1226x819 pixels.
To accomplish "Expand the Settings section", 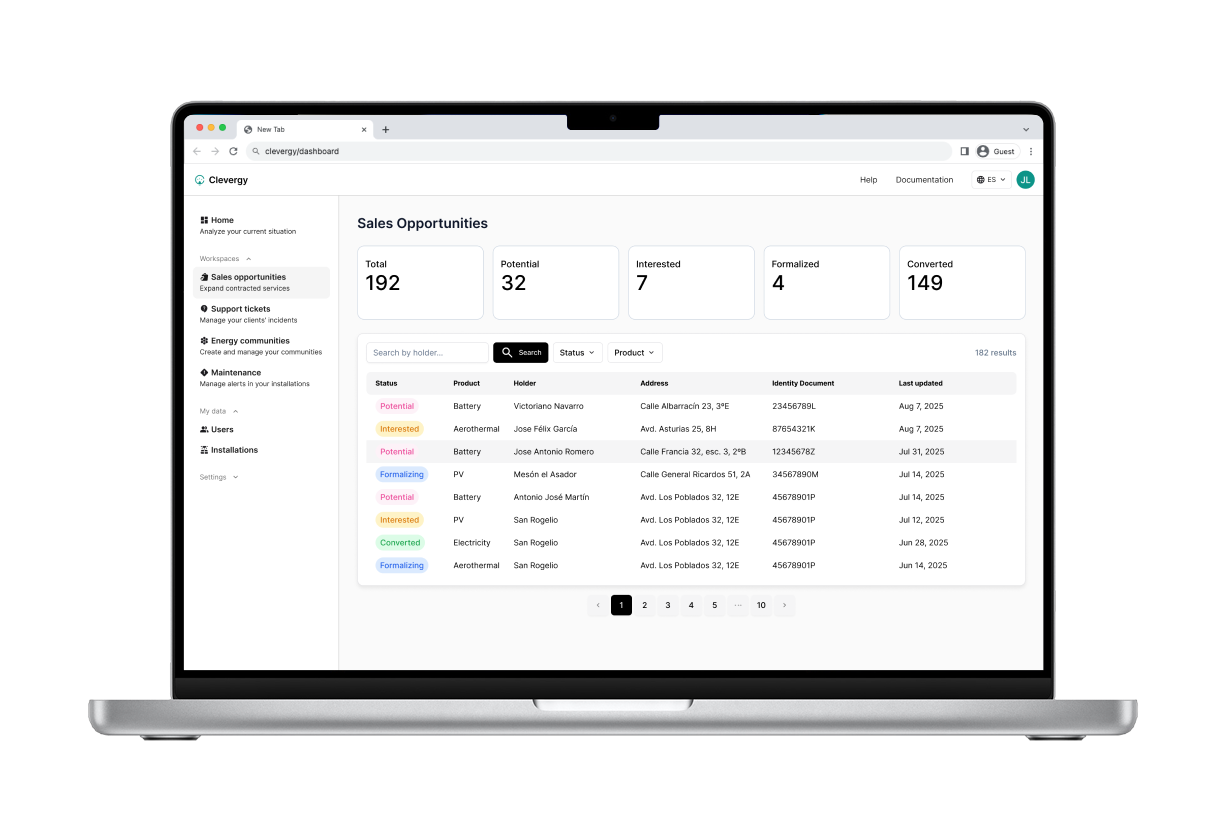I will pyautogui.click(x=219, y=477).
